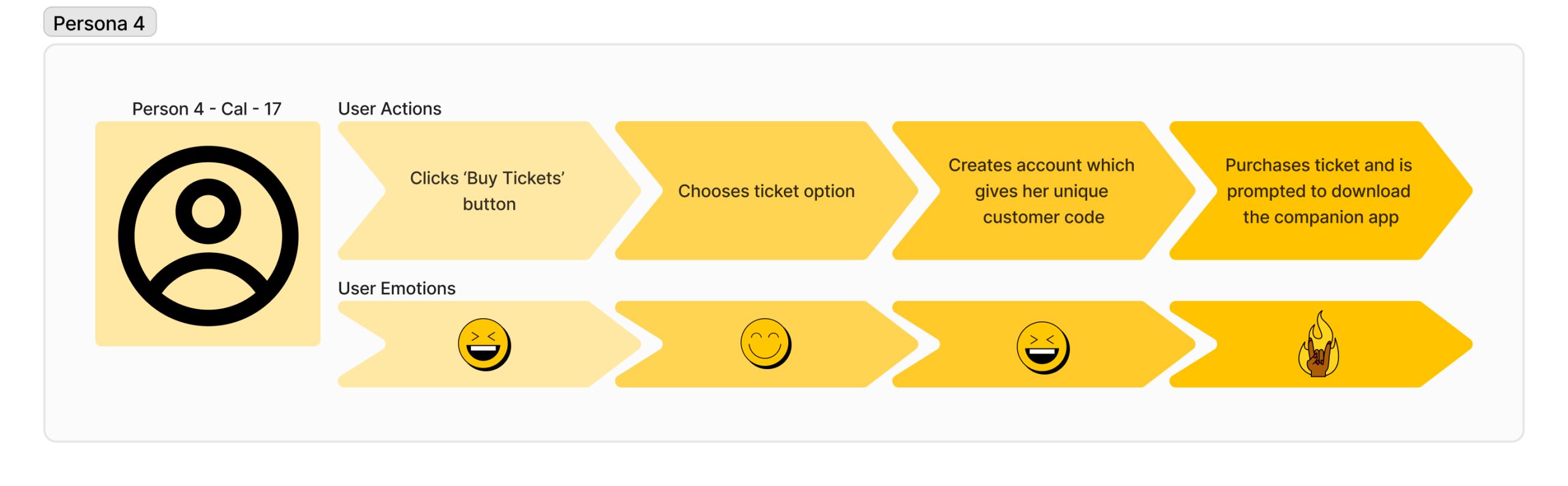Select the 'User Actions' heading
The height and width of the screenshot is (486, 1568).
390,109
